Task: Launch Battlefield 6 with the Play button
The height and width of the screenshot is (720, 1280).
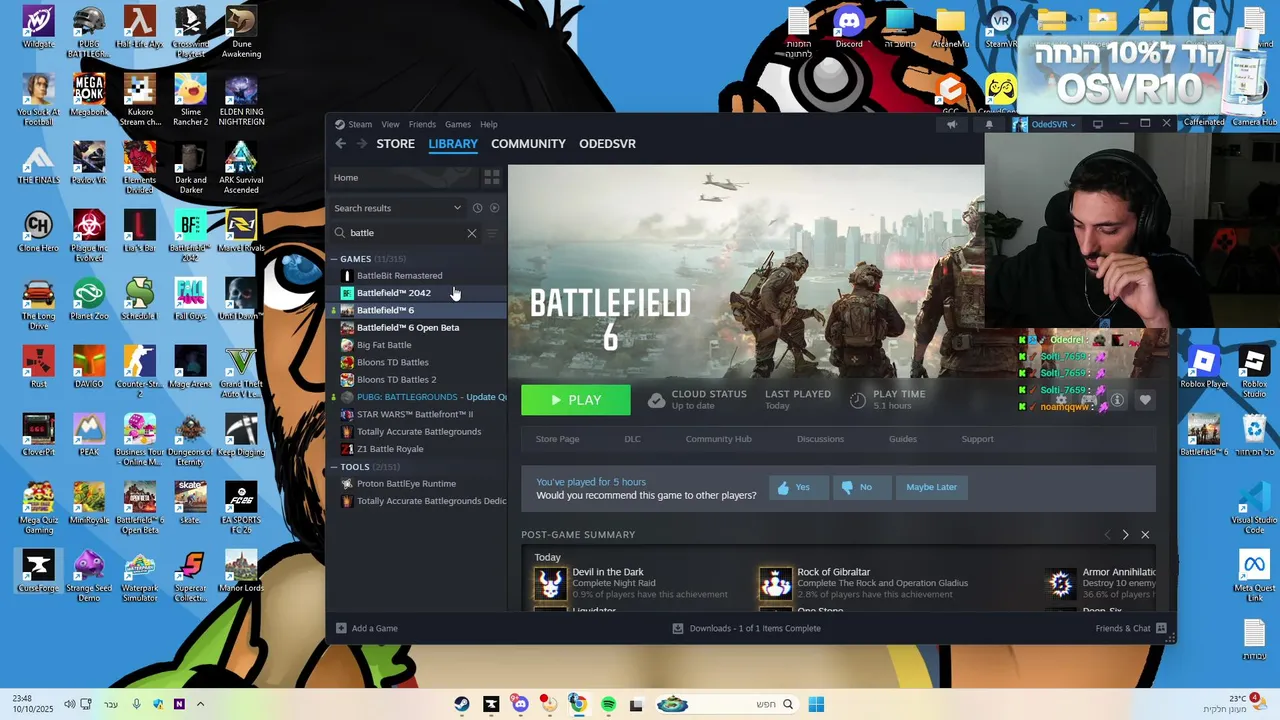Action: (576, 400)
